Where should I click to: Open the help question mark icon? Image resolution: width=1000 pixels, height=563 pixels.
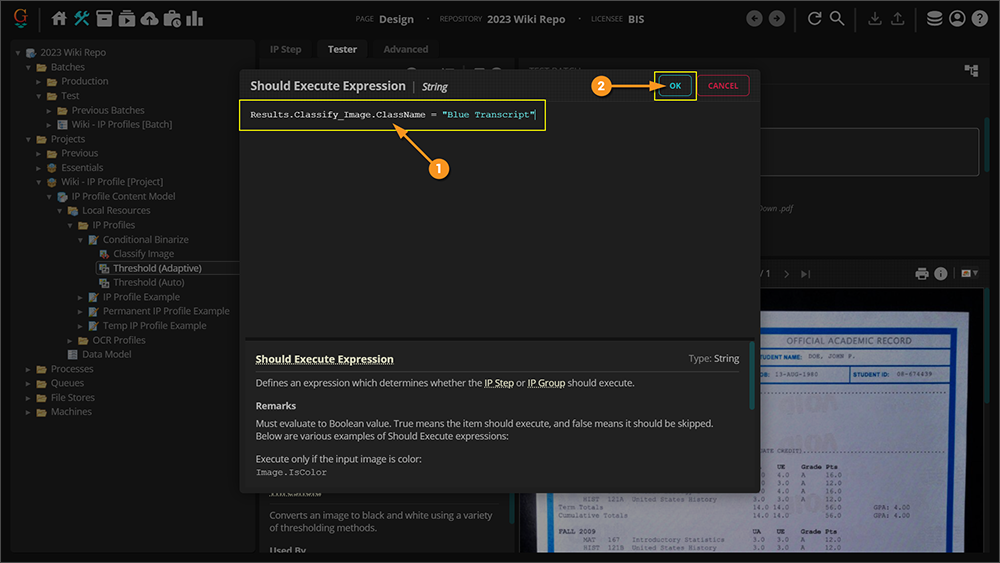click(980, 18)
